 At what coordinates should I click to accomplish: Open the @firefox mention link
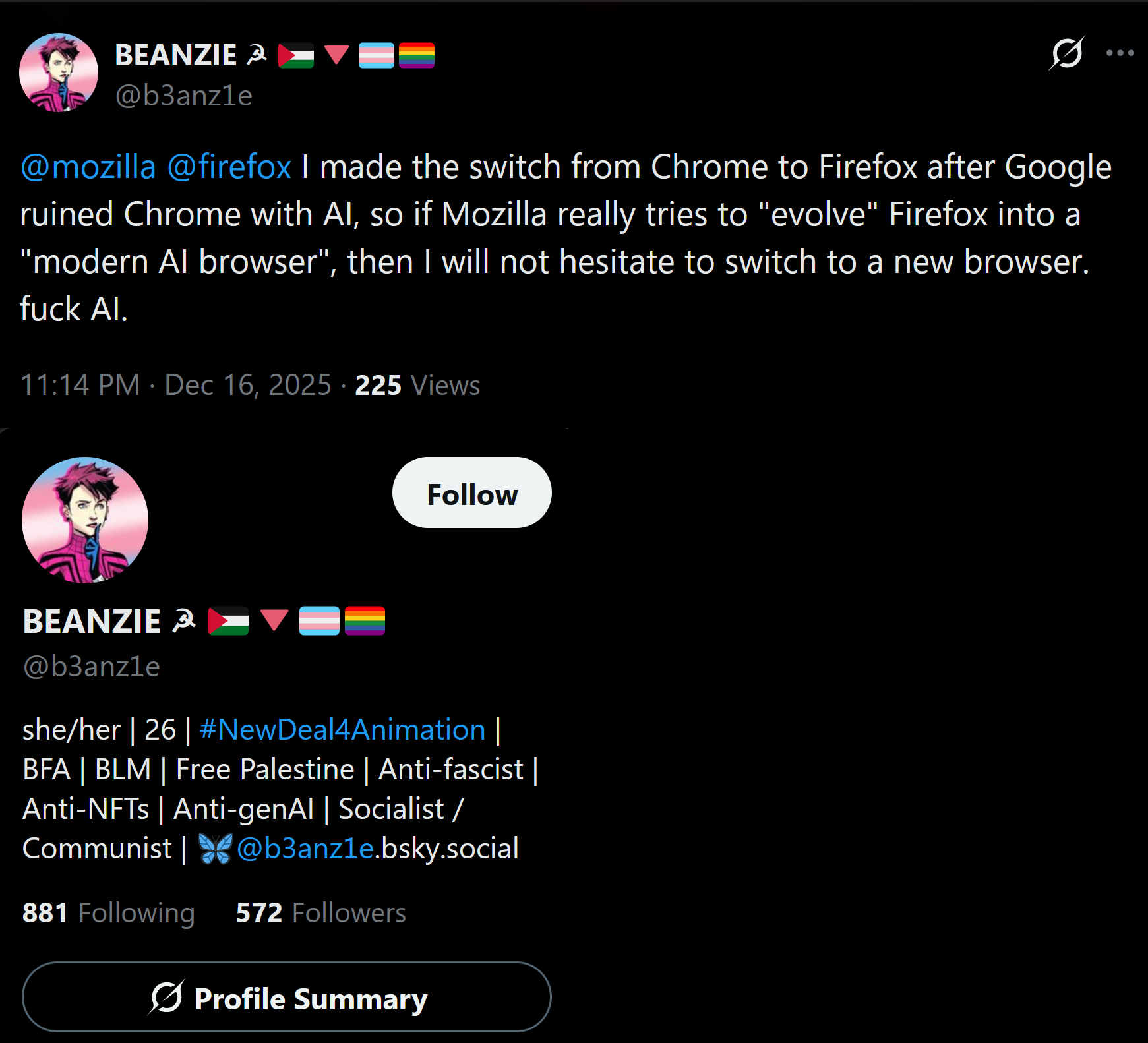(229, 167)
